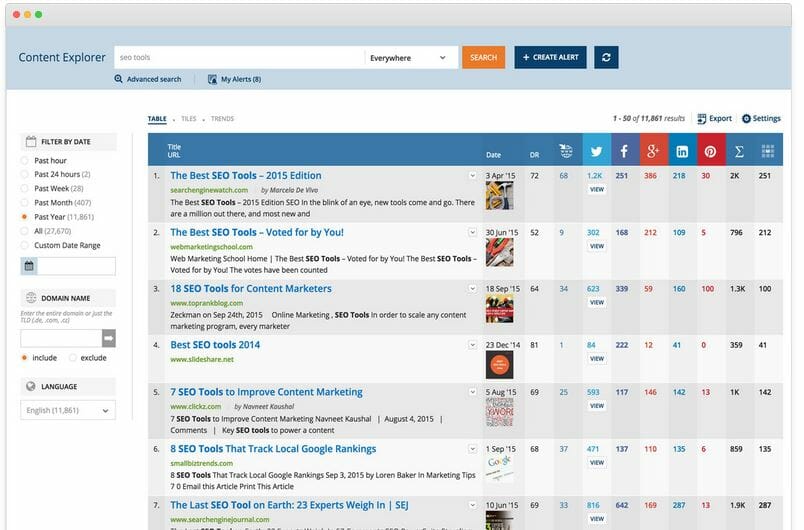Sort by Google Plus column icon

[654, 150]
